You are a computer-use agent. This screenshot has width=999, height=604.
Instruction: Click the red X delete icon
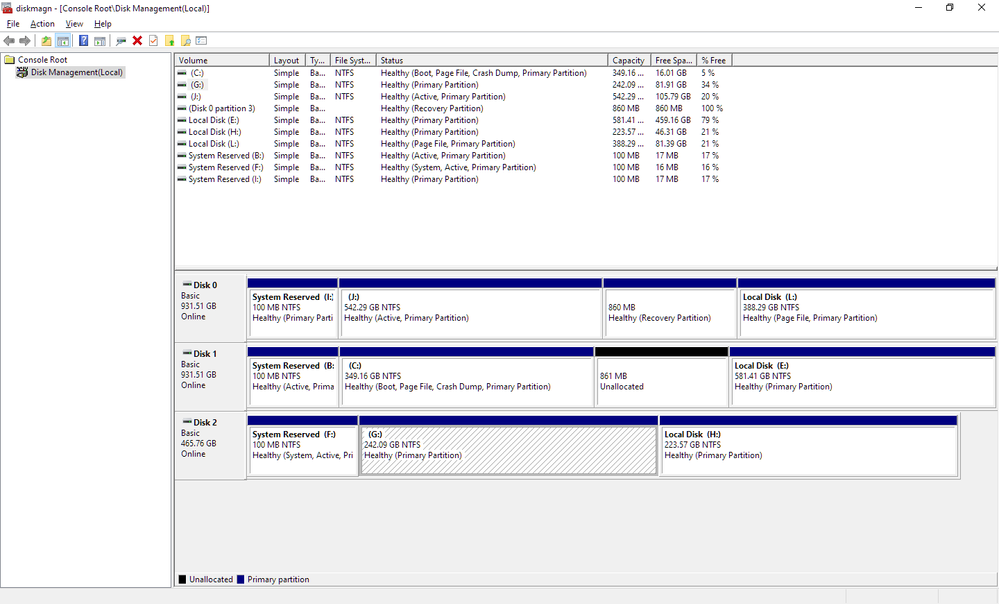pos(137,41)
